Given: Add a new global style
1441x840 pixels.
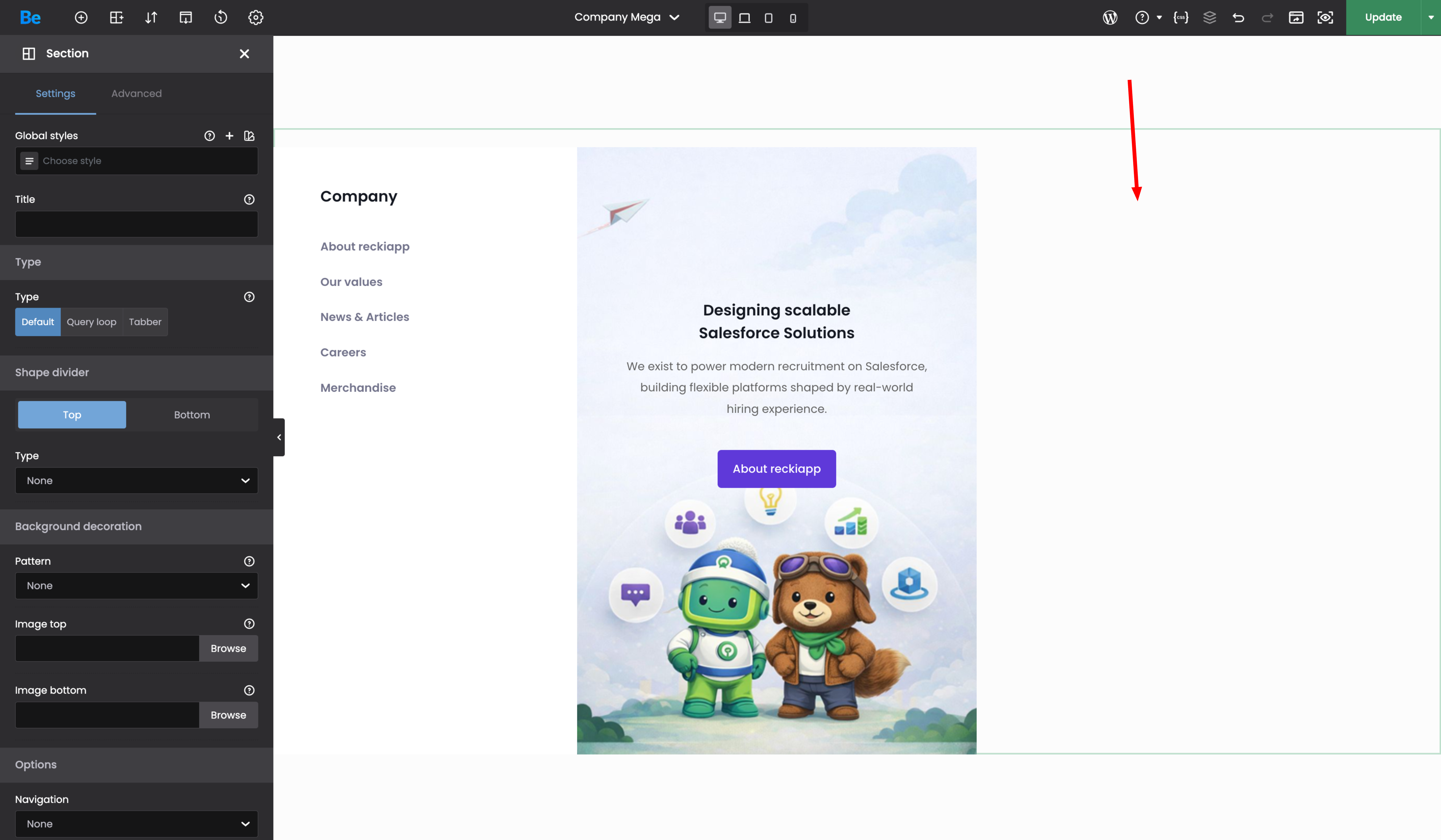Looking at the screenshot, I should pyautogui.click(x=229, y=135).
